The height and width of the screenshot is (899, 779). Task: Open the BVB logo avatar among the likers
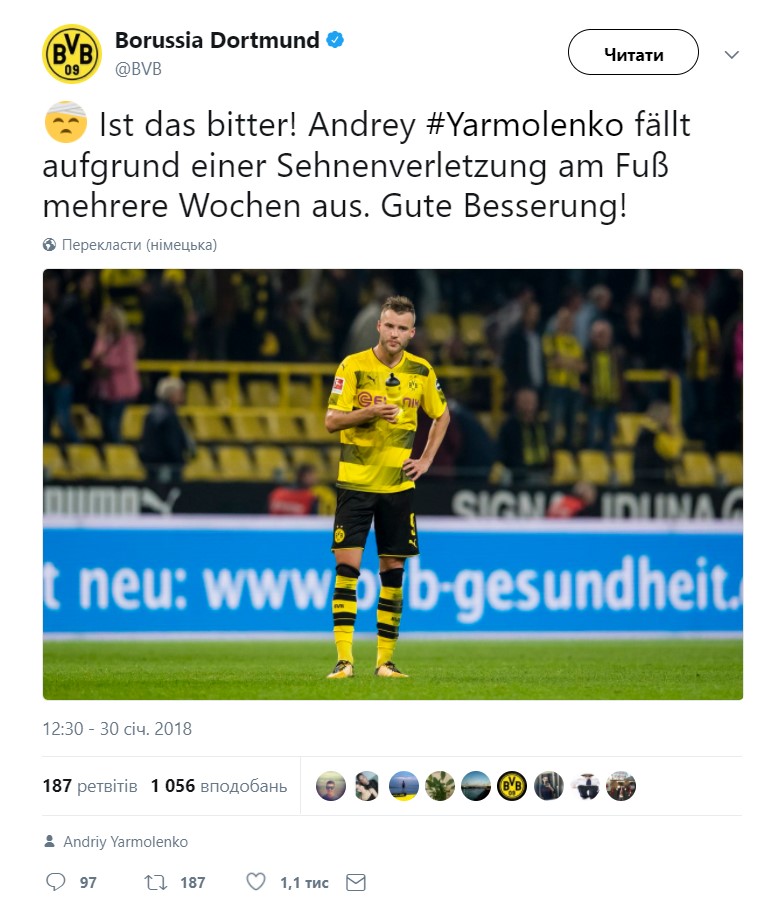(x=512, y=785)
